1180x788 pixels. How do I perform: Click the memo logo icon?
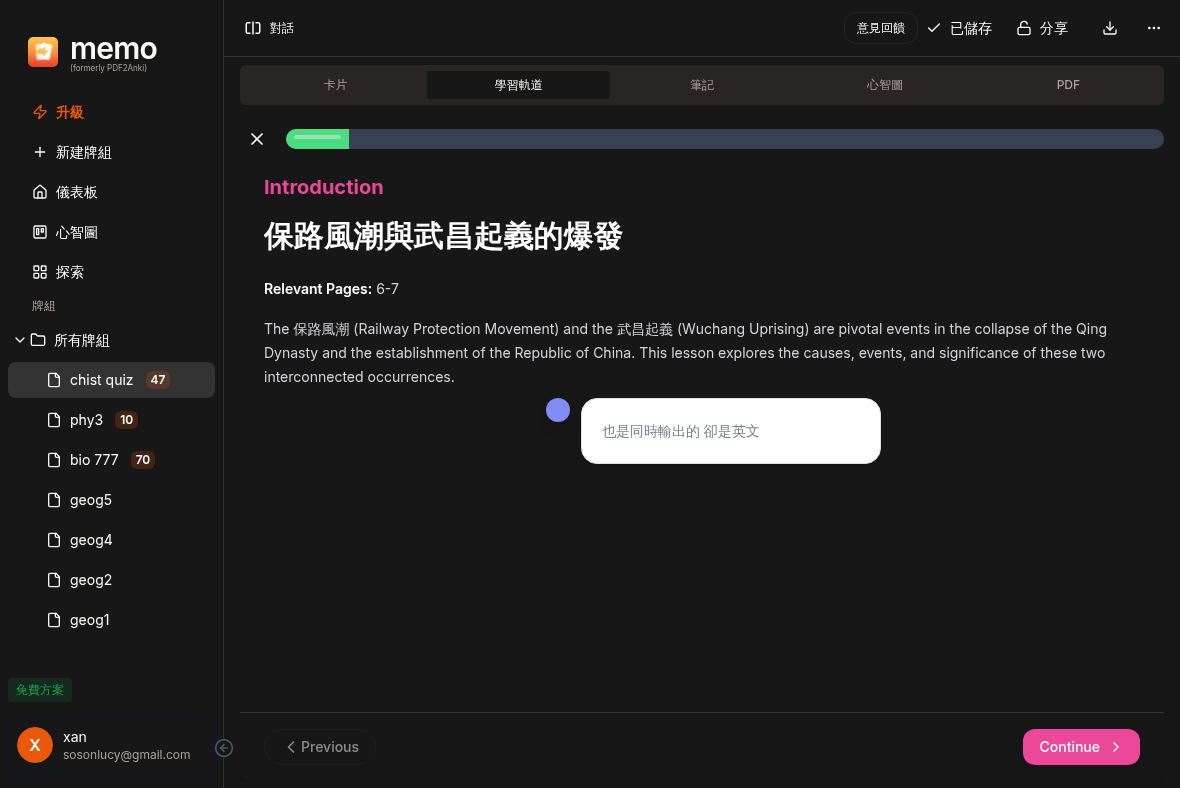point(43,52)
